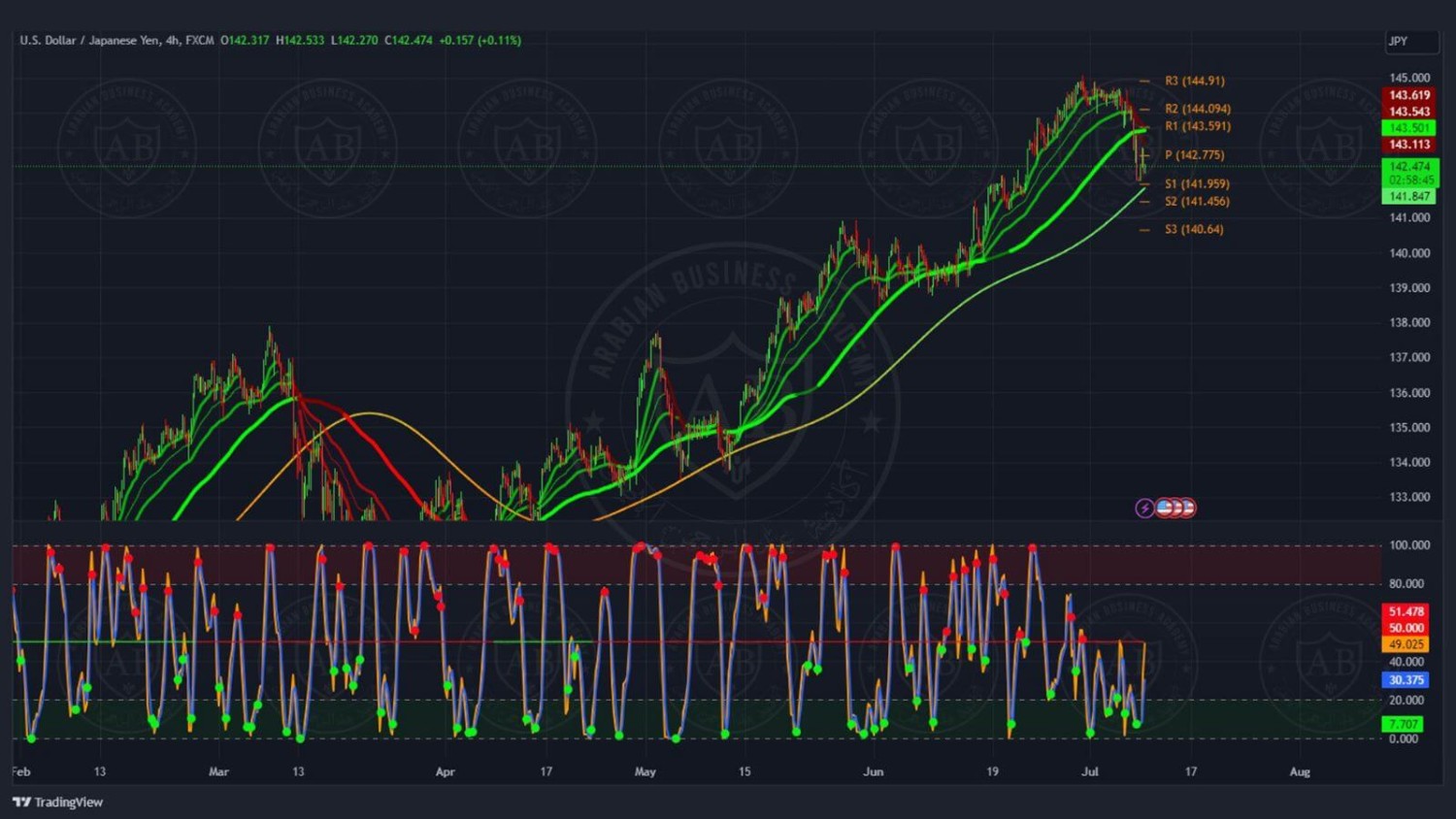The image size is (1456, 819).
Task: Open the leftmost US flag economic event
Action: click(1164, 508)
